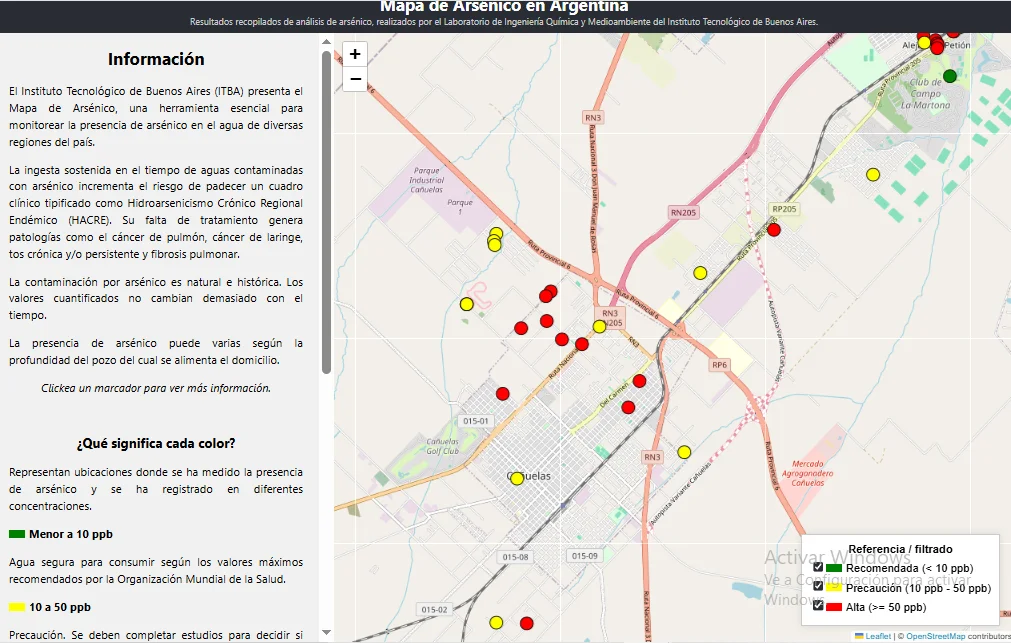
Task: Open the red marker at the map's bottom edge
Action: tap(526, 623)
